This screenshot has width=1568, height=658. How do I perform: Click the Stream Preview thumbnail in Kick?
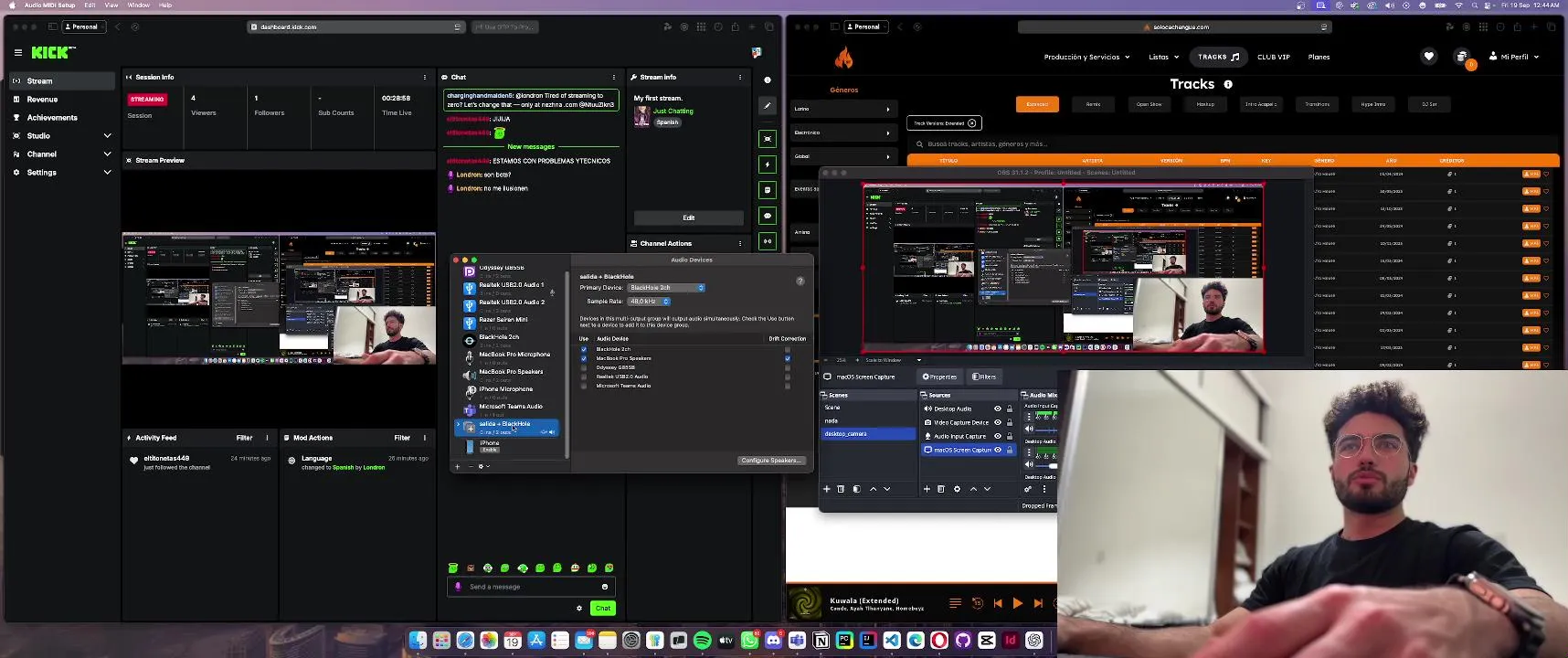(279, 299)
